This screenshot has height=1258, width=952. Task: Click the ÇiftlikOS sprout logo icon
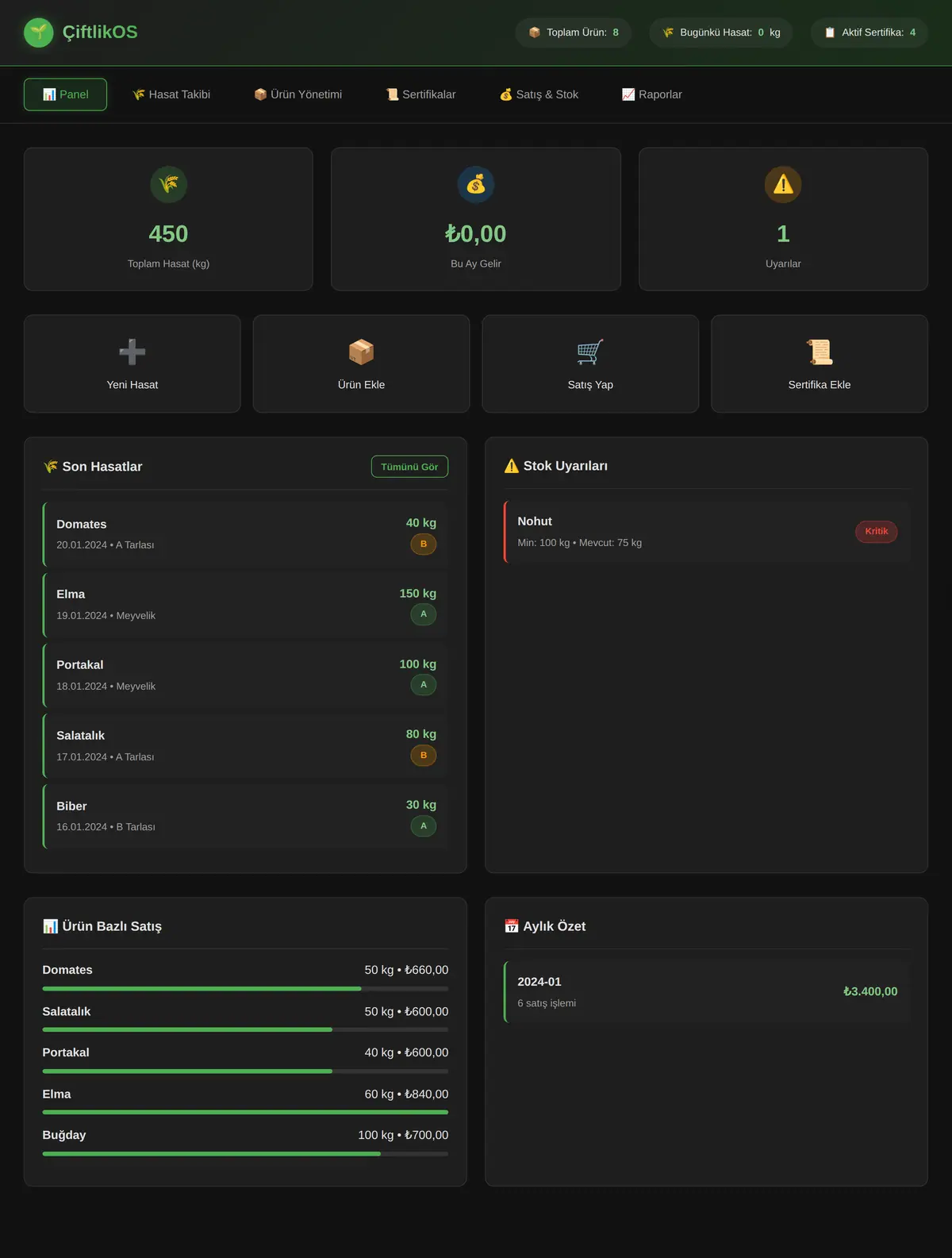coord(39,33)
